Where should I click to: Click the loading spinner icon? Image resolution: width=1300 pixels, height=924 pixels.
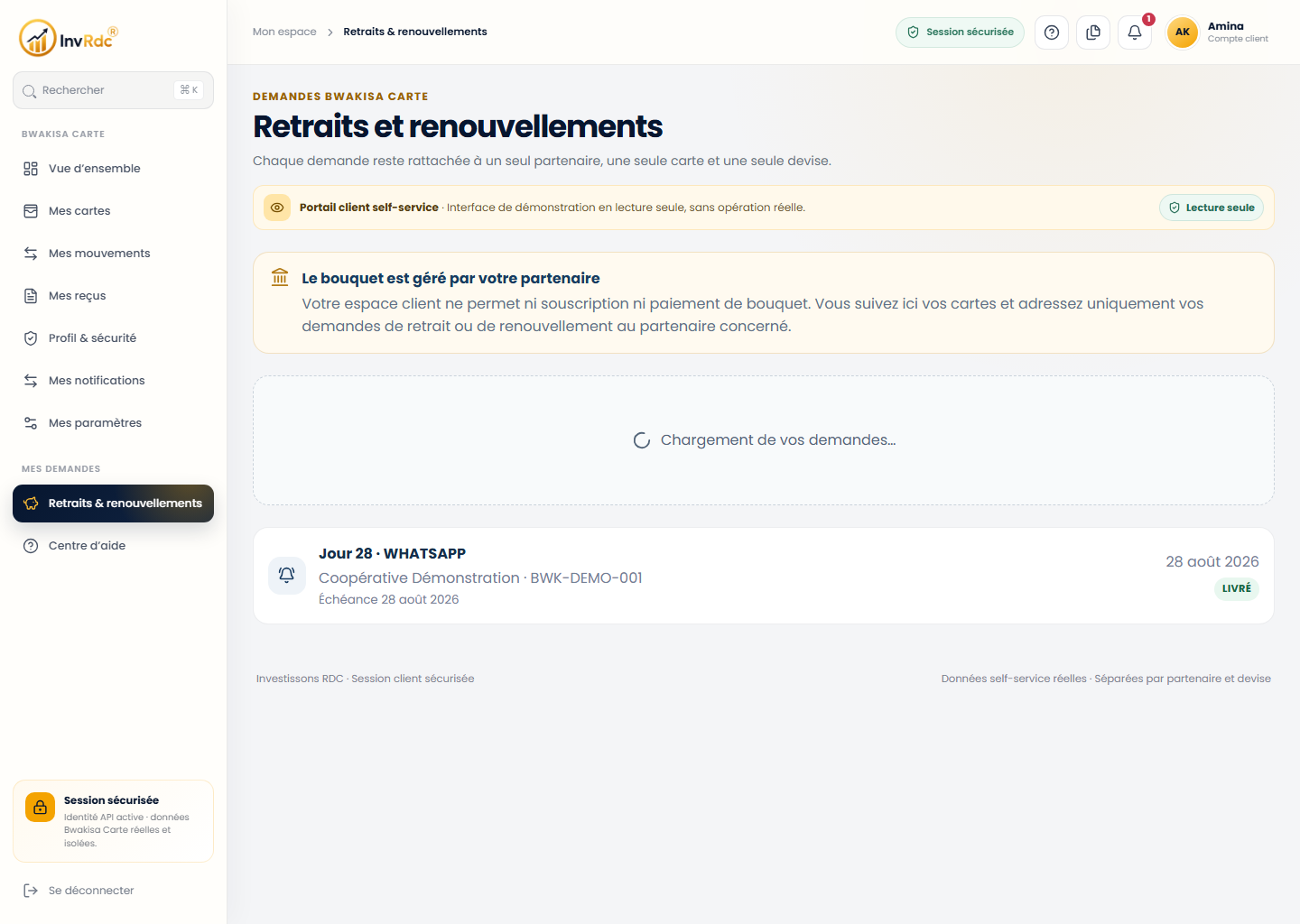pos(642,440)
